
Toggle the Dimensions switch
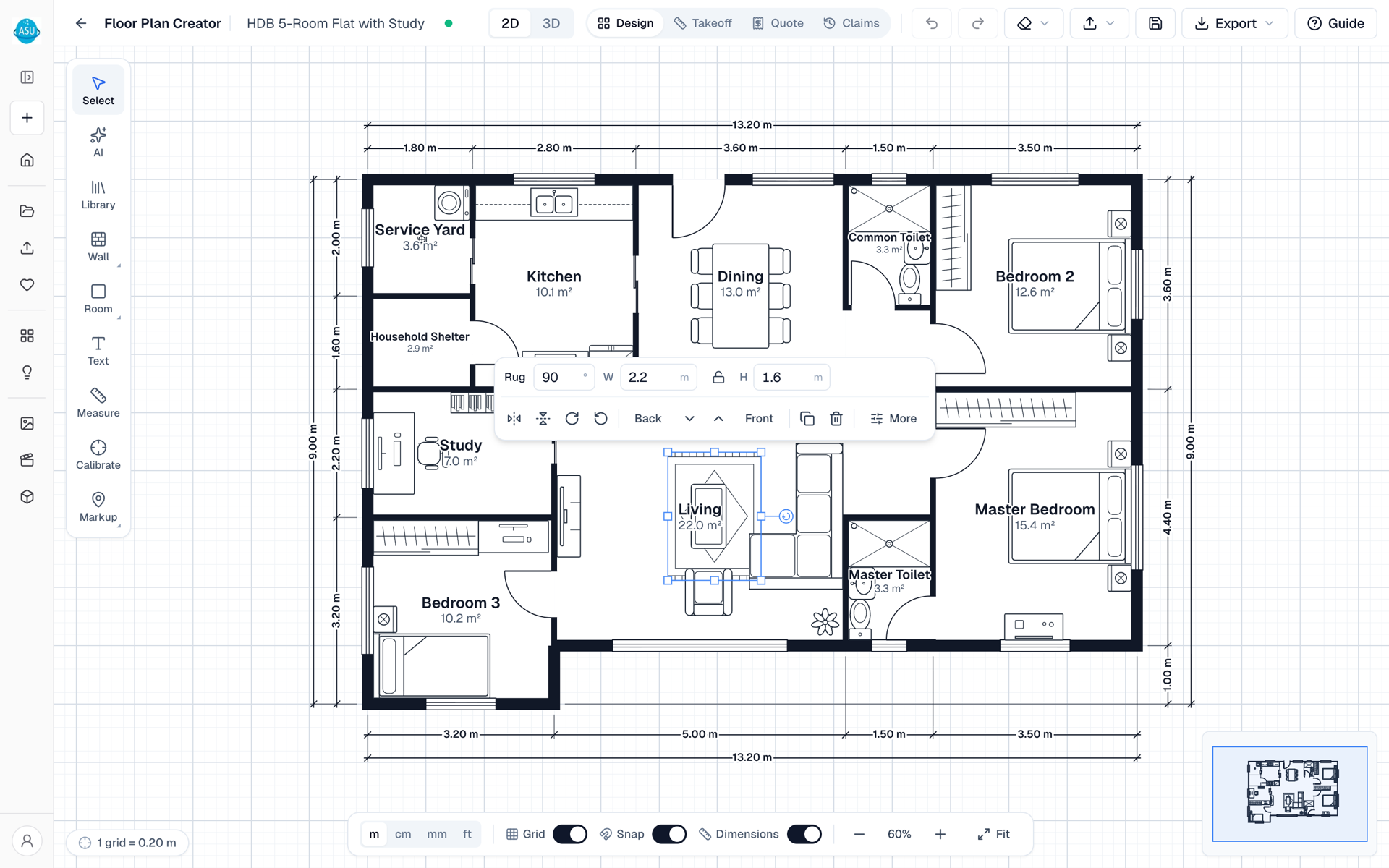pos(804,834)
